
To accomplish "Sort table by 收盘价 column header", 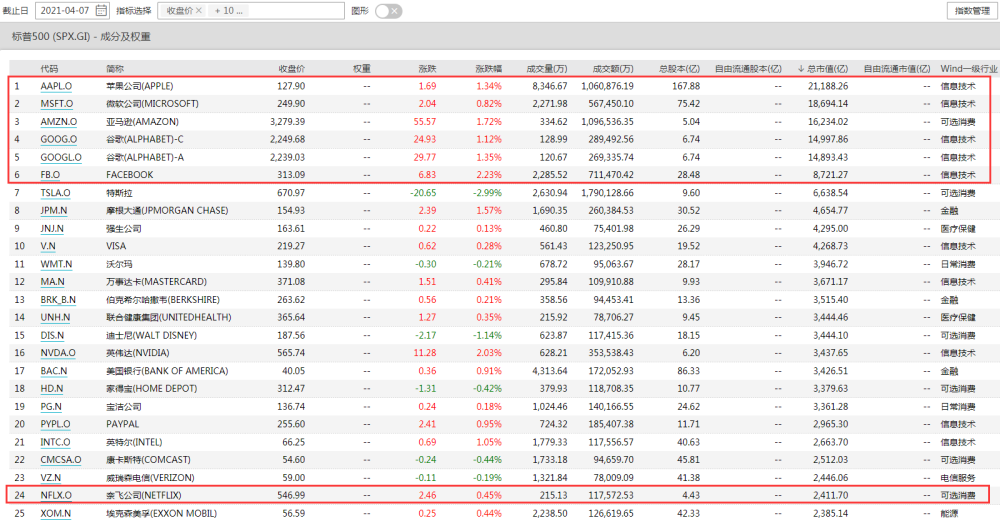I will 291,69.
